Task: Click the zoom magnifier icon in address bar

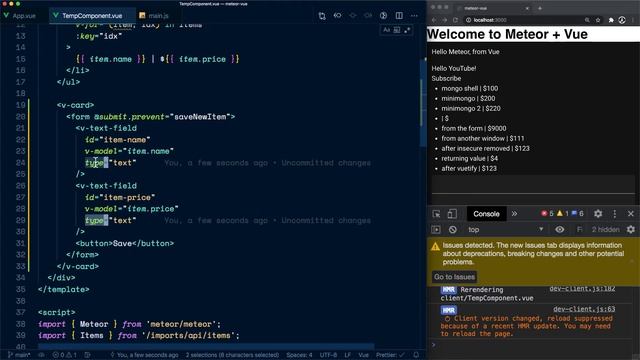Action: [587, 20]
